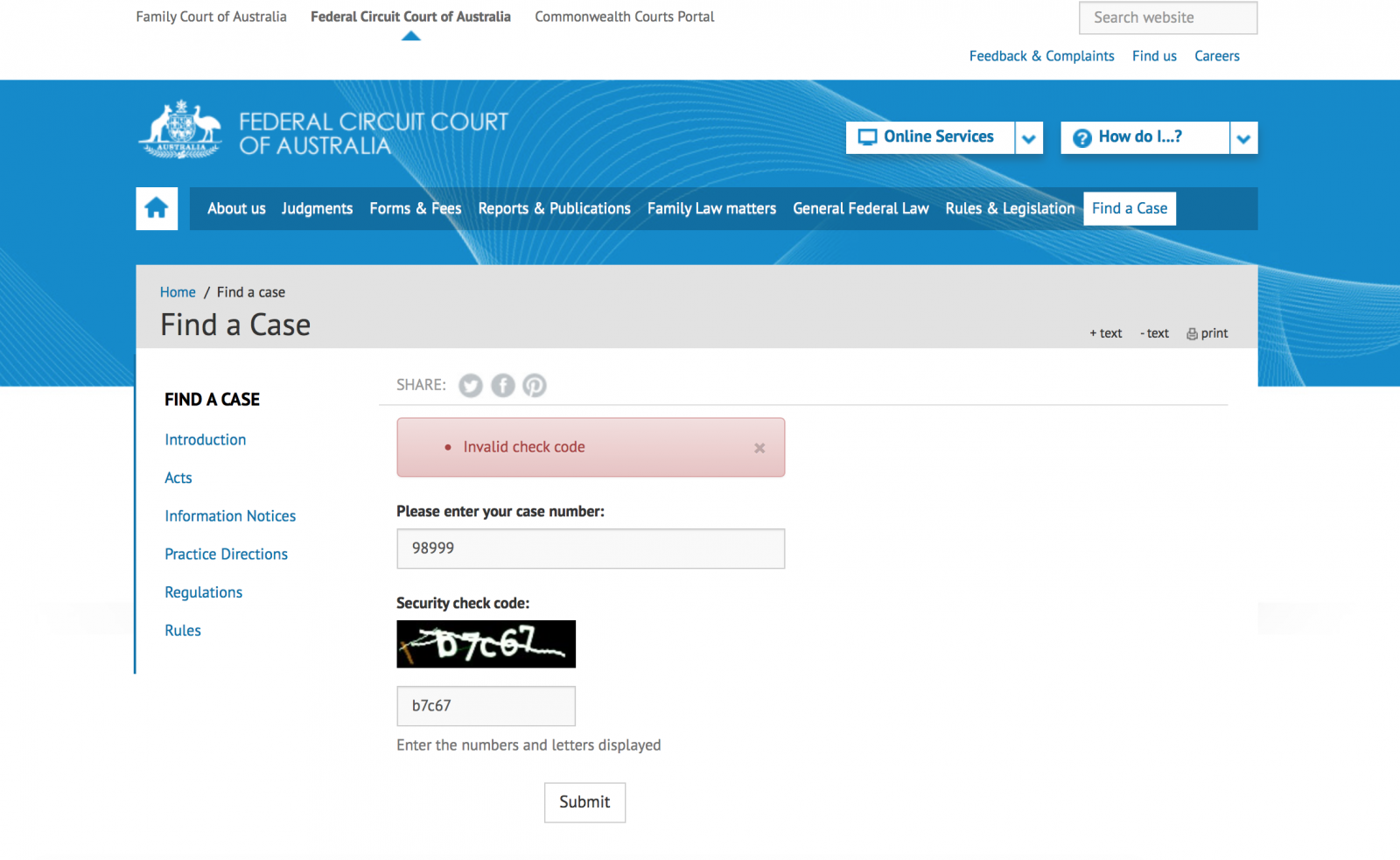Screen dimensions: 1400x860
Task: Open the Judgments menu
Action: pyautogui.click(x=317, y=208)
